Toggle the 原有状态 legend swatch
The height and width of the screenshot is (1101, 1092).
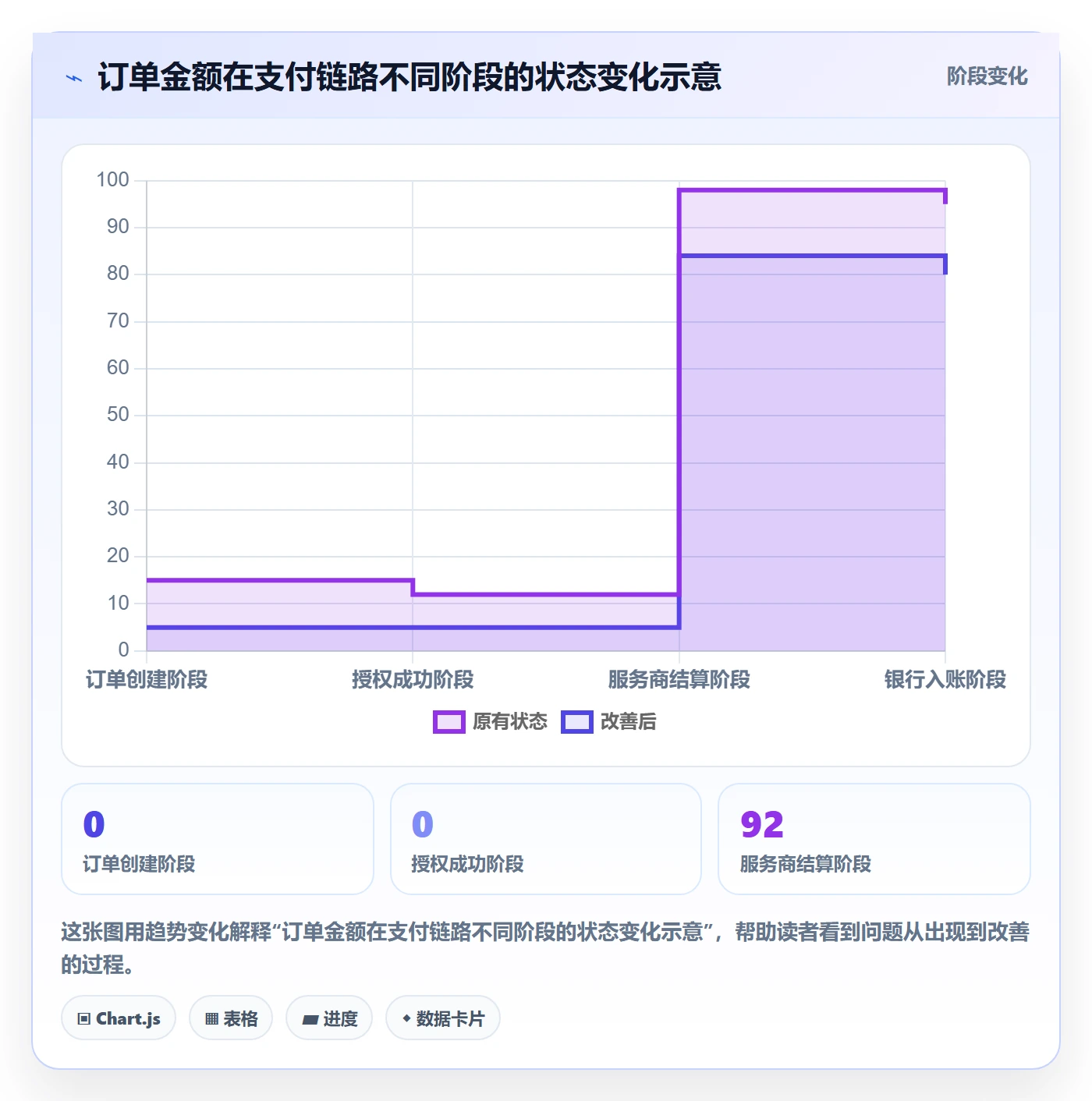(x=448, y=722)
